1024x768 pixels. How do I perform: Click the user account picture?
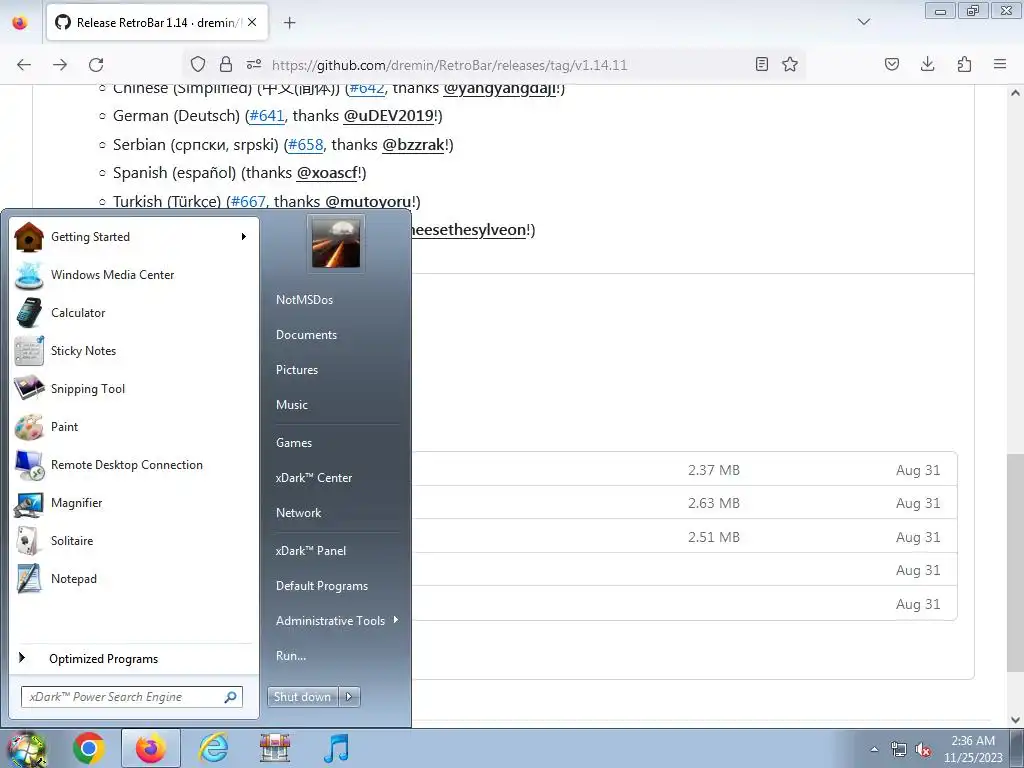click(336, 243)
